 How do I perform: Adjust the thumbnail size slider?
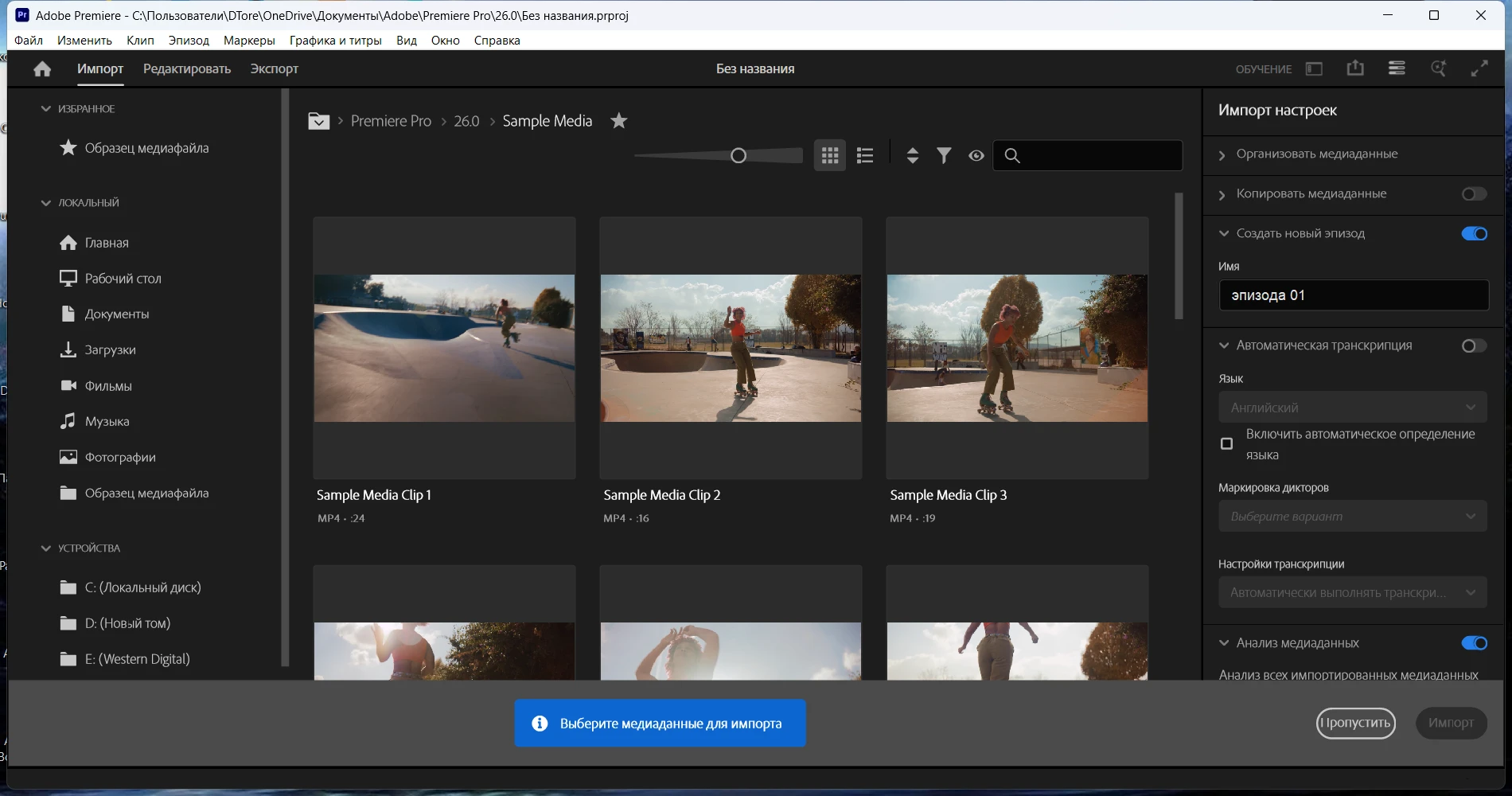click(738, 156)
